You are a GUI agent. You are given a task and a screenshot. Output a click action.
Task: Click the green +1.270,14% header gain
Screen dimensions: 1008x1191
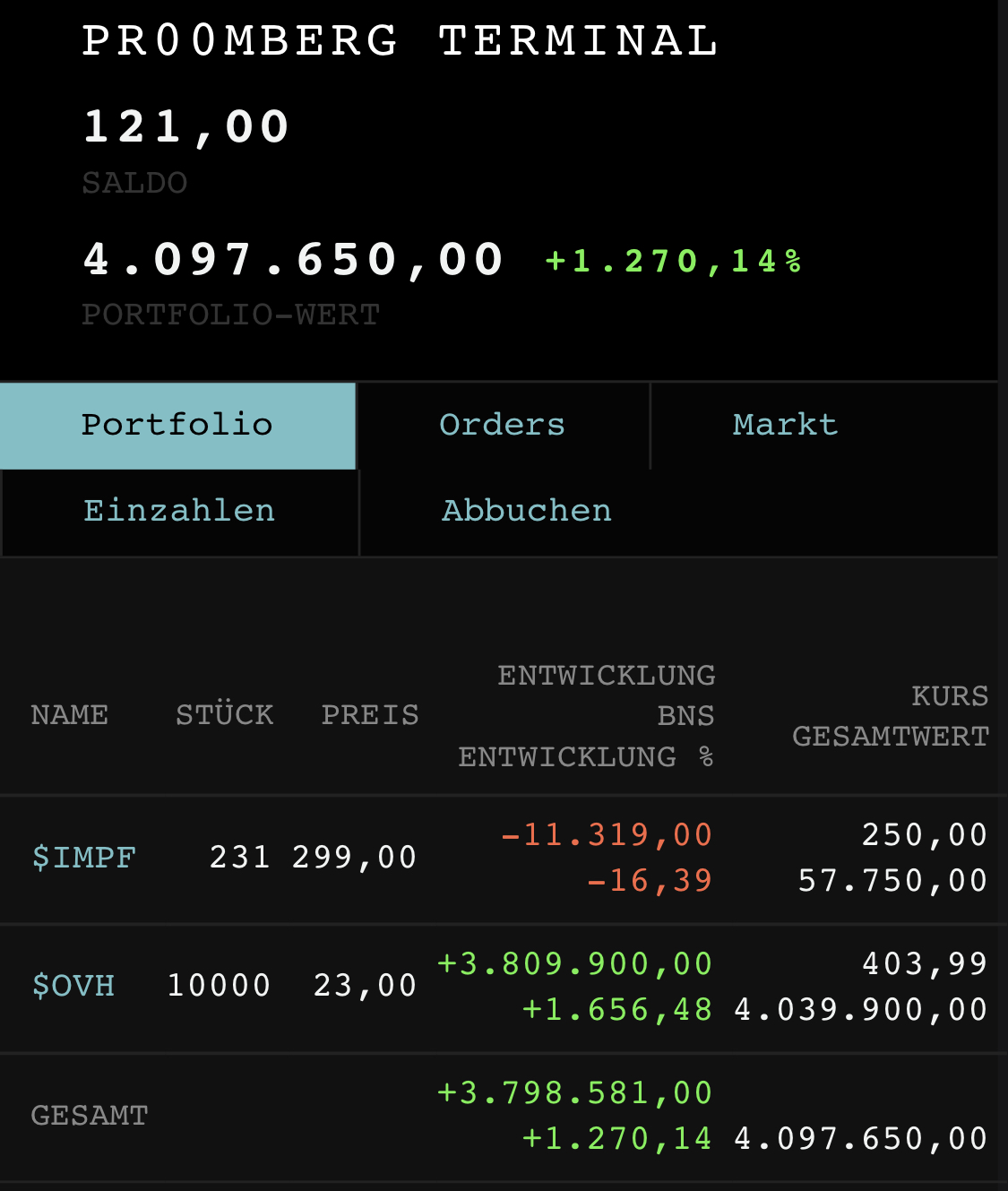click(x=674, y=261)
